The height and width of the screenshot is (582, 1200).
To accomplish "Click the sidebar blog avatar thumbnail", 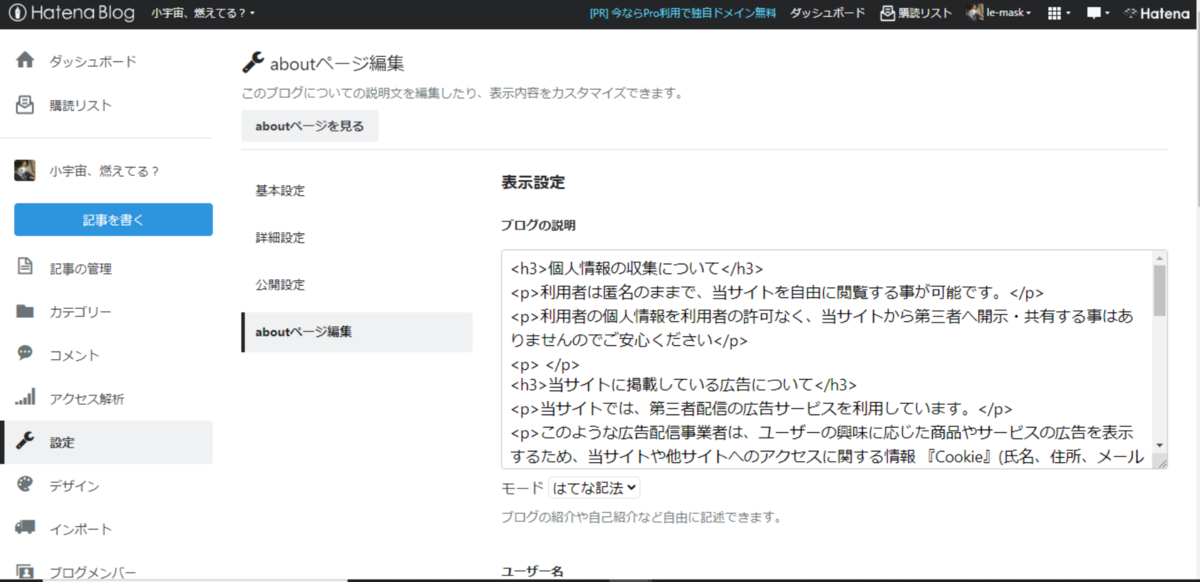I will click(25, 170).
